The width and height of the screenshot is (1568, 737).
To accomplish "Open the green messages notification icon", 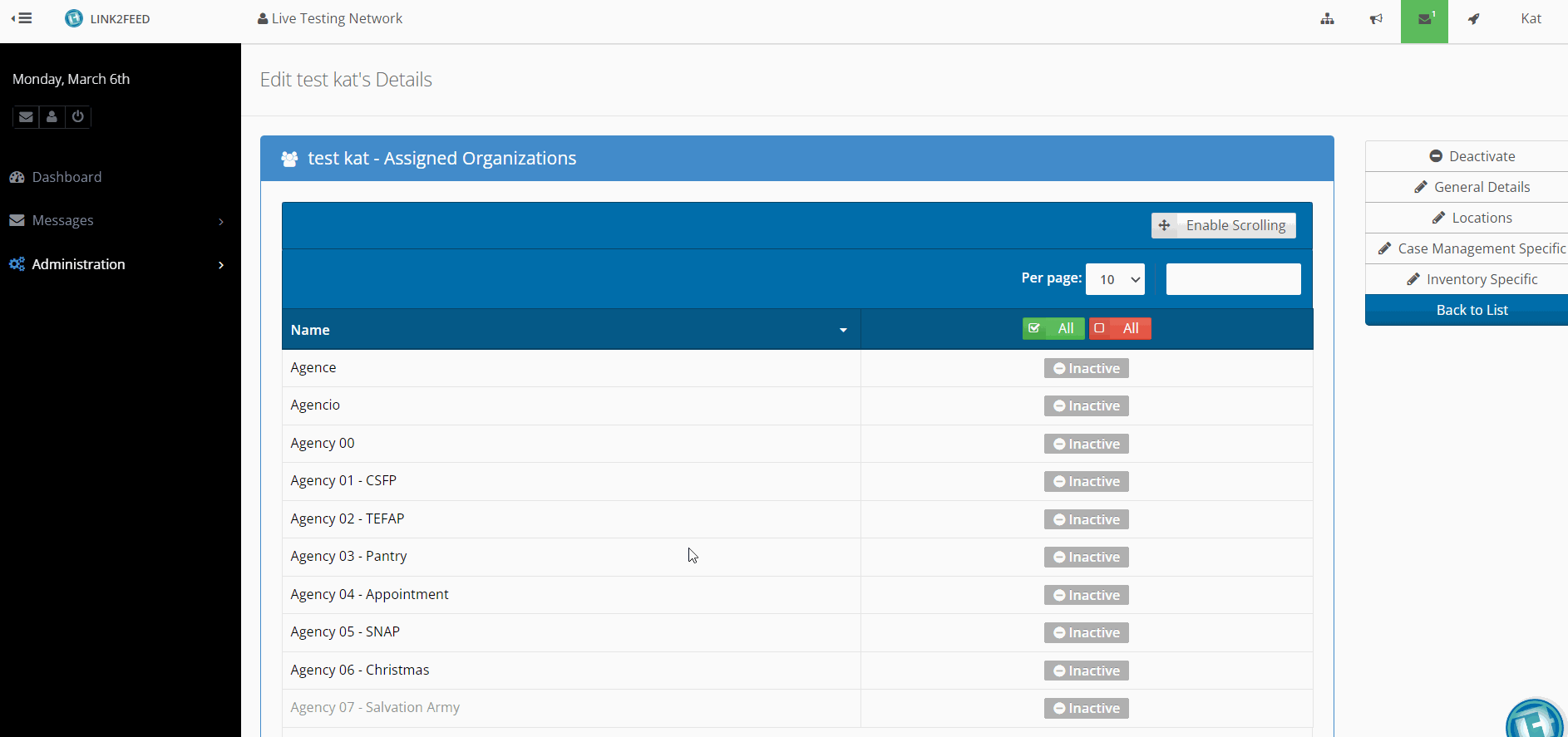I will [x=1424, y=20].
